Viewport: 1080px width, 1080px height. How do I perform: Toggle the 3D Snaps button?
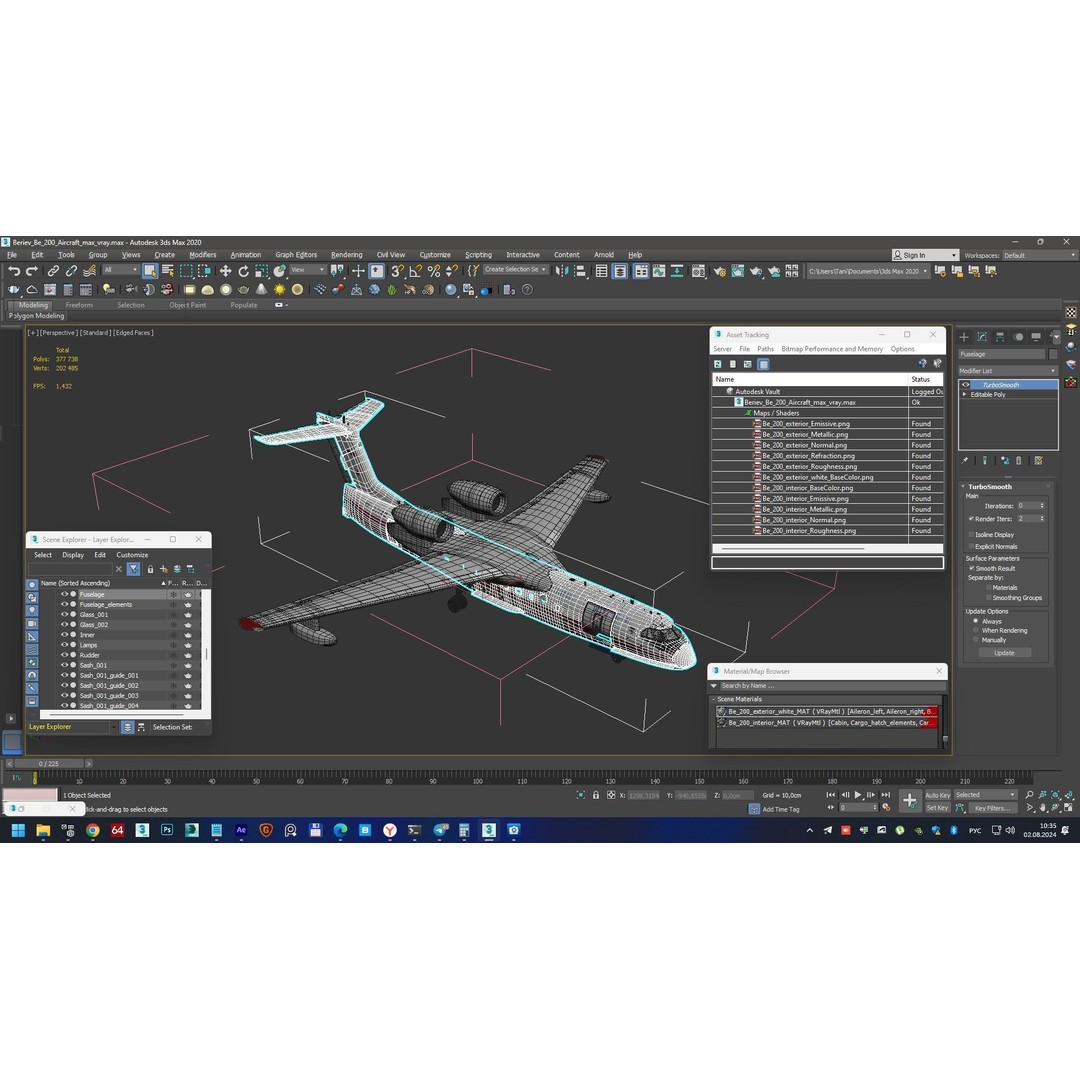(397, 271)
